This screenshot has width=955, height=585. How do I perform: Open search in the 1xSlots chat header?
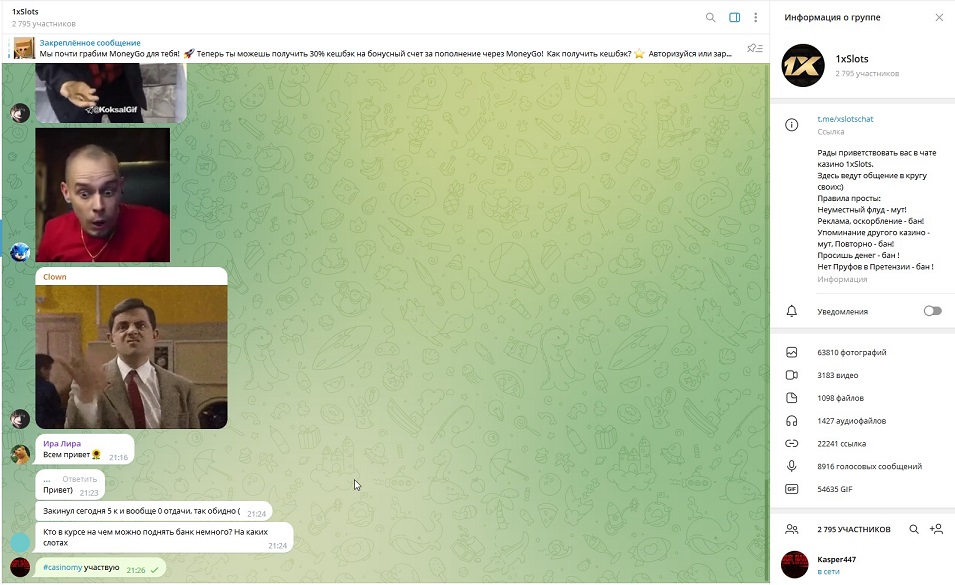point(710,18)
